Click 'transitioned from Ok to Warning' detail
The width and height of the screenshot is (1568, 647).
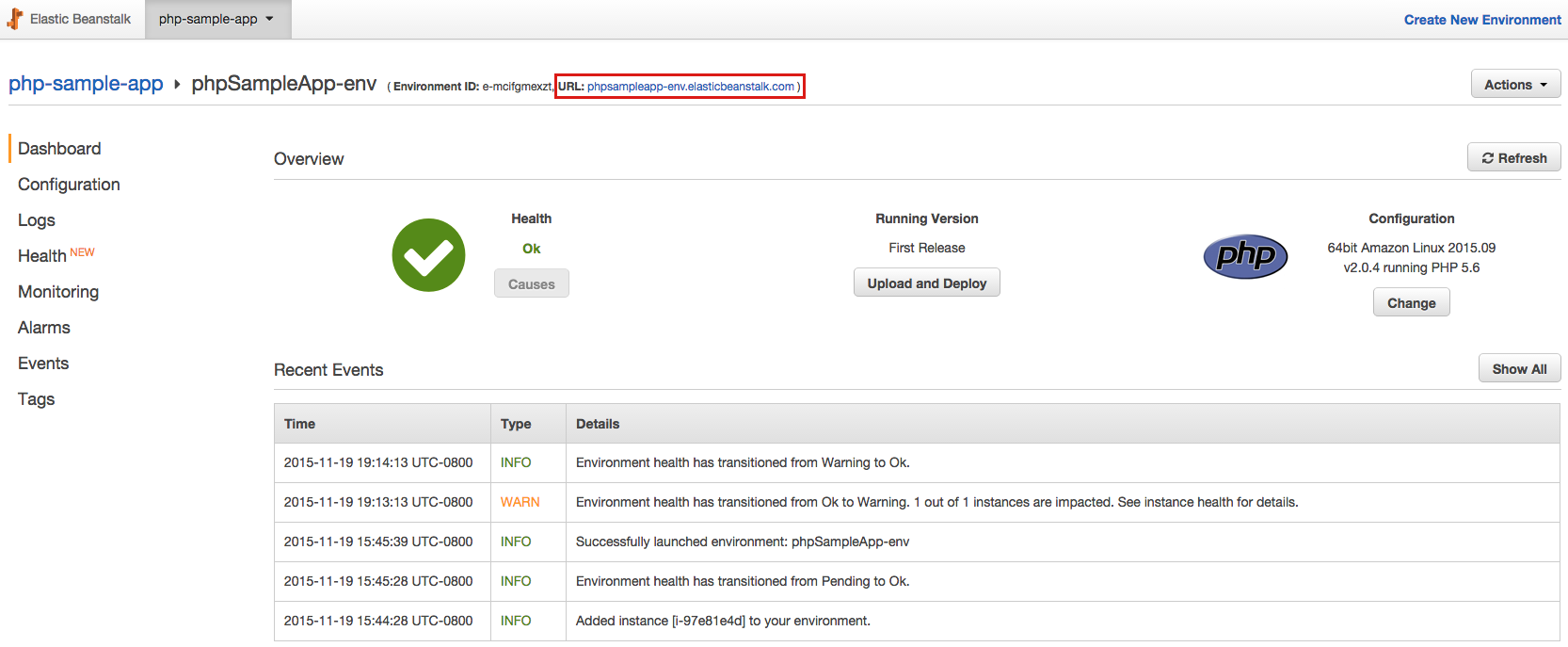click(x=936, y=502)
